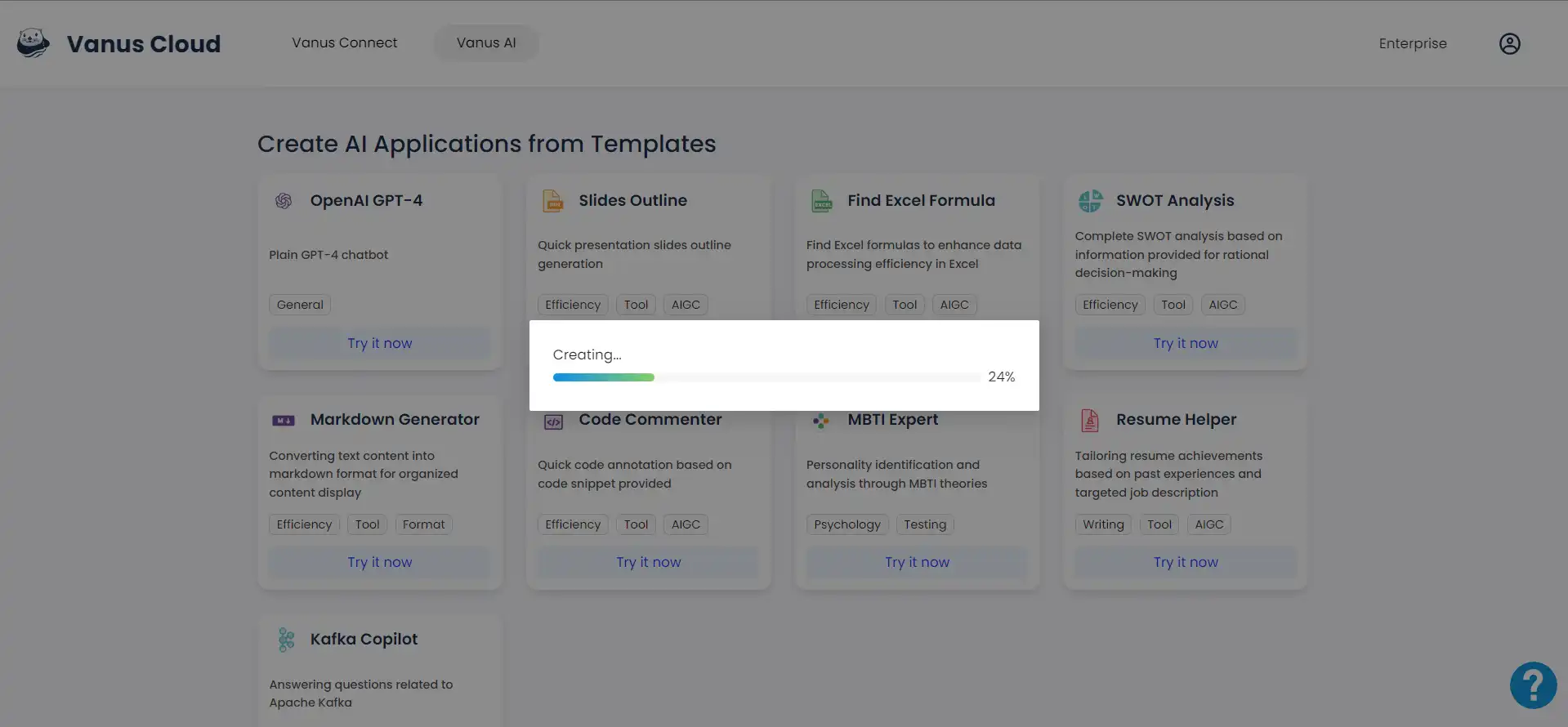Screen dimensions: 1568x727
Task: Try the Resume Helper template now
Action: point(1186,562)
